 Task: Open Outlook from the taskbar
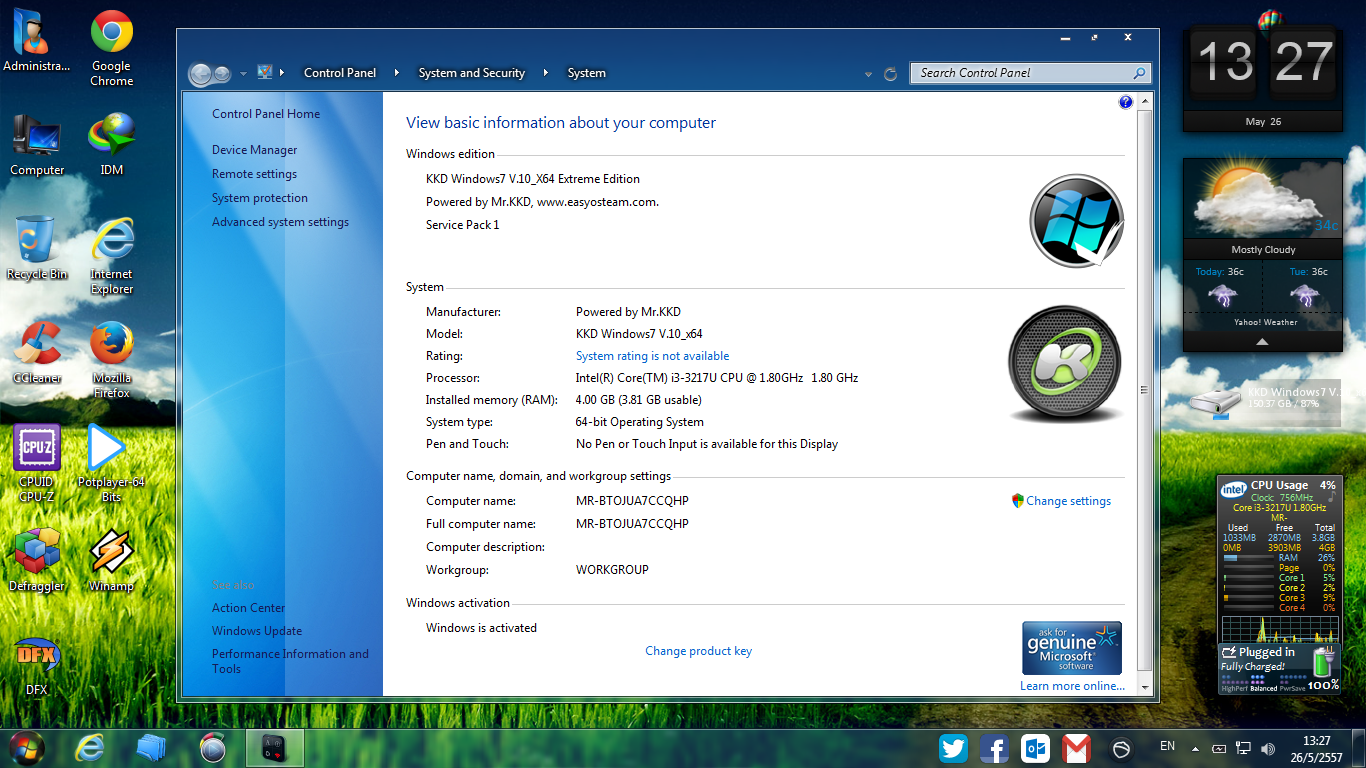pos(1035,748)
